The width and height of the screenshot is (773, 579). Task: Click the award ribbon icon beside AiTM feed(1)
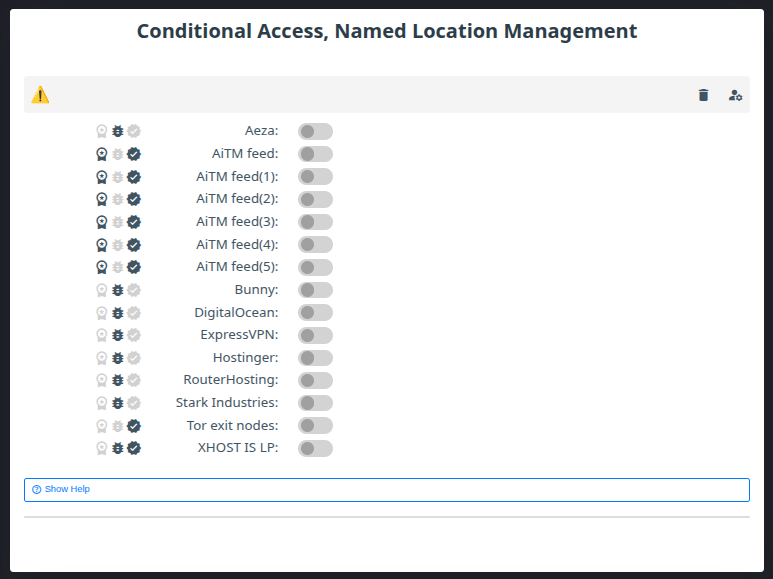(x=101, y=177)
